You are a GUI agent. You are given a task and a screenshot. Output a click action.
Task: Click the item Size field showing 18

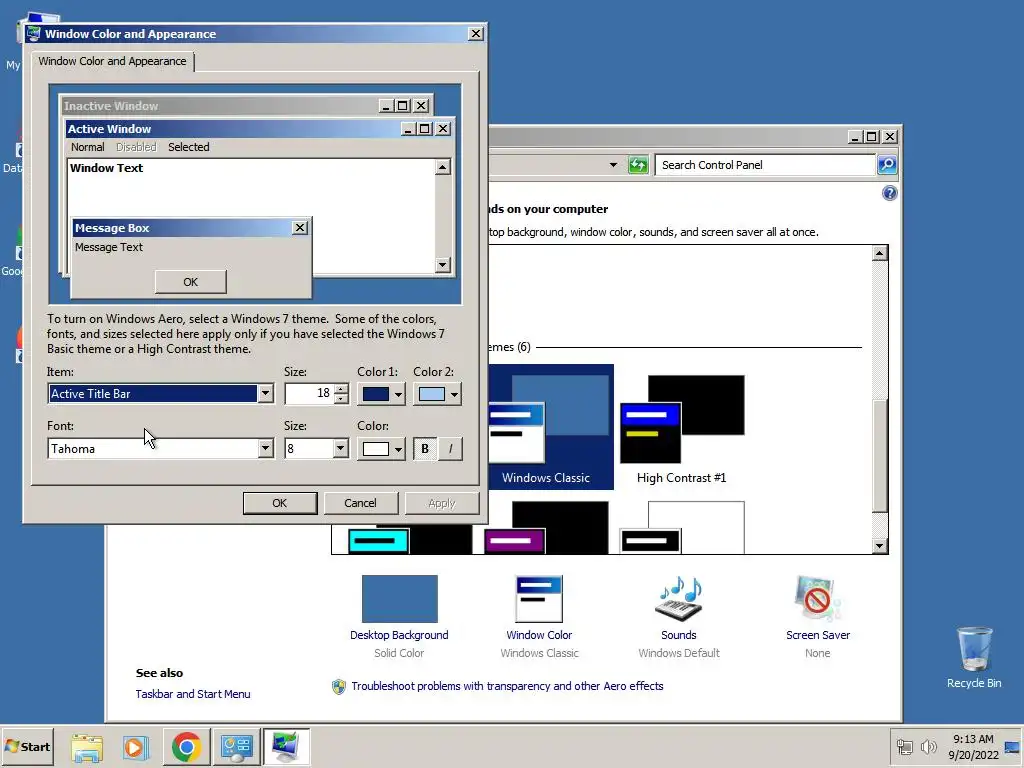[x=309, y=394]
